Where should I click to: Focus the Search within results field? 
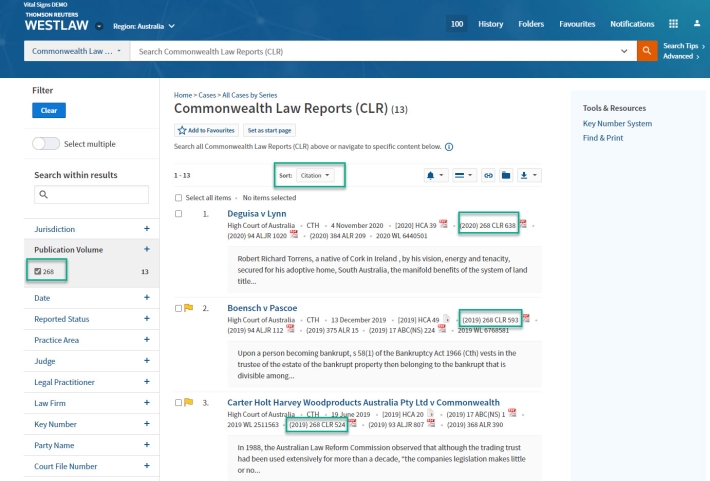pyautogui.click(x=91, y=194)
